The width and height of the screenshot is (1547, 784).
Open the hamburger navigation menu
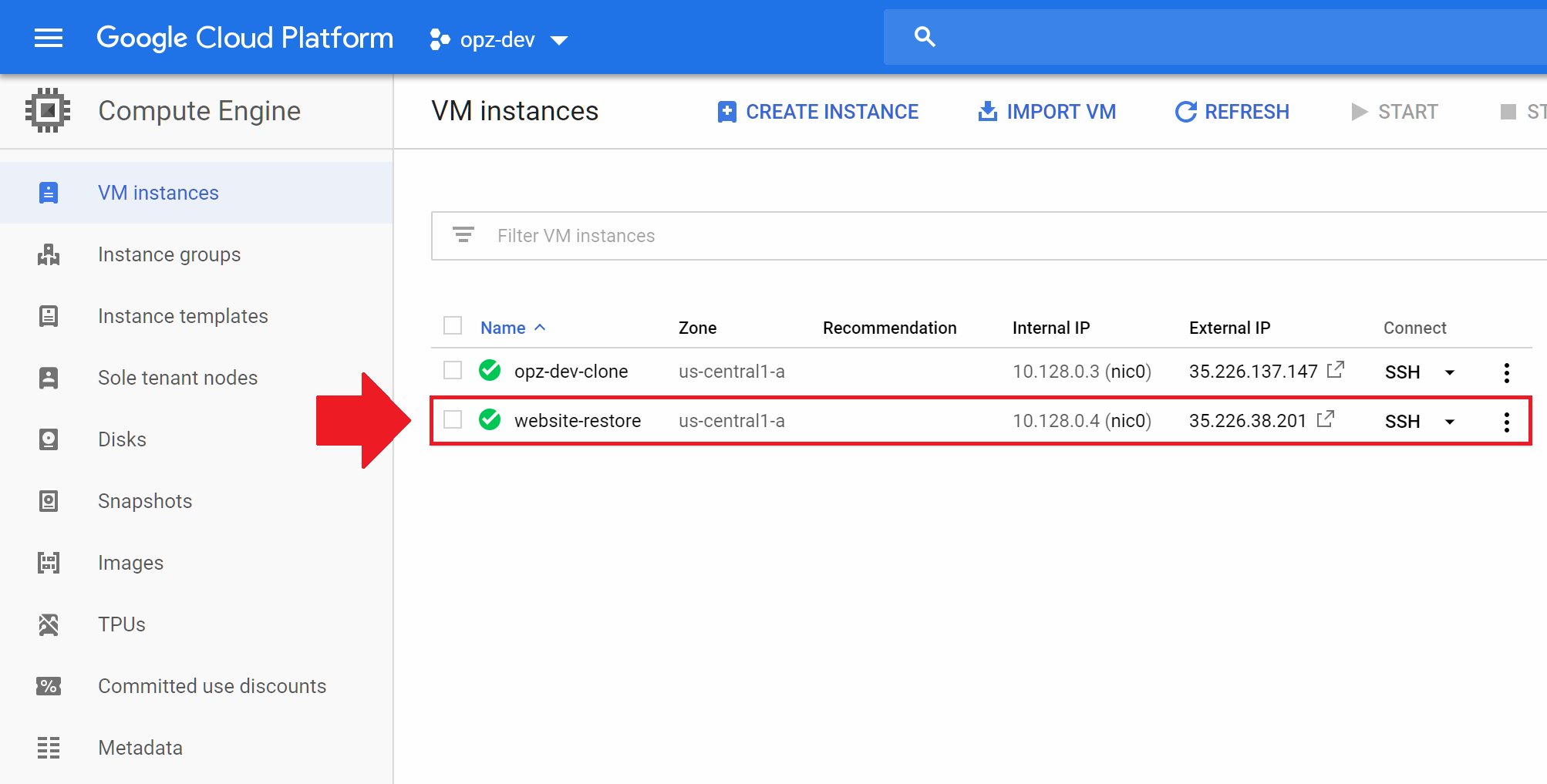49,38
